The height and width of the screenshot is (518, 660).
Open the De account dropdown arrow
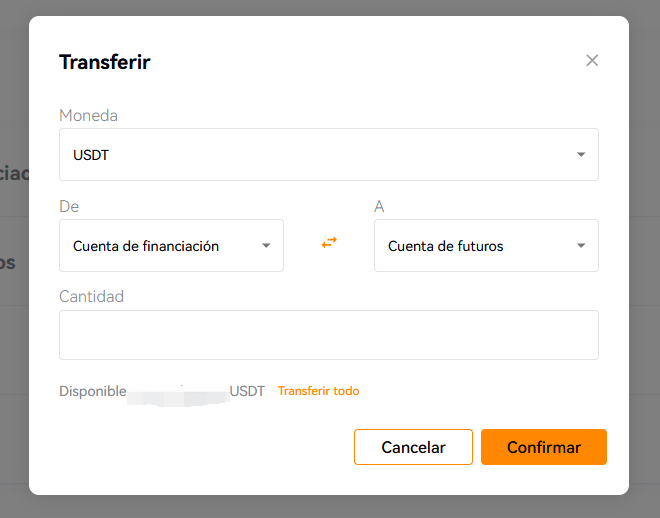[266, 245]
